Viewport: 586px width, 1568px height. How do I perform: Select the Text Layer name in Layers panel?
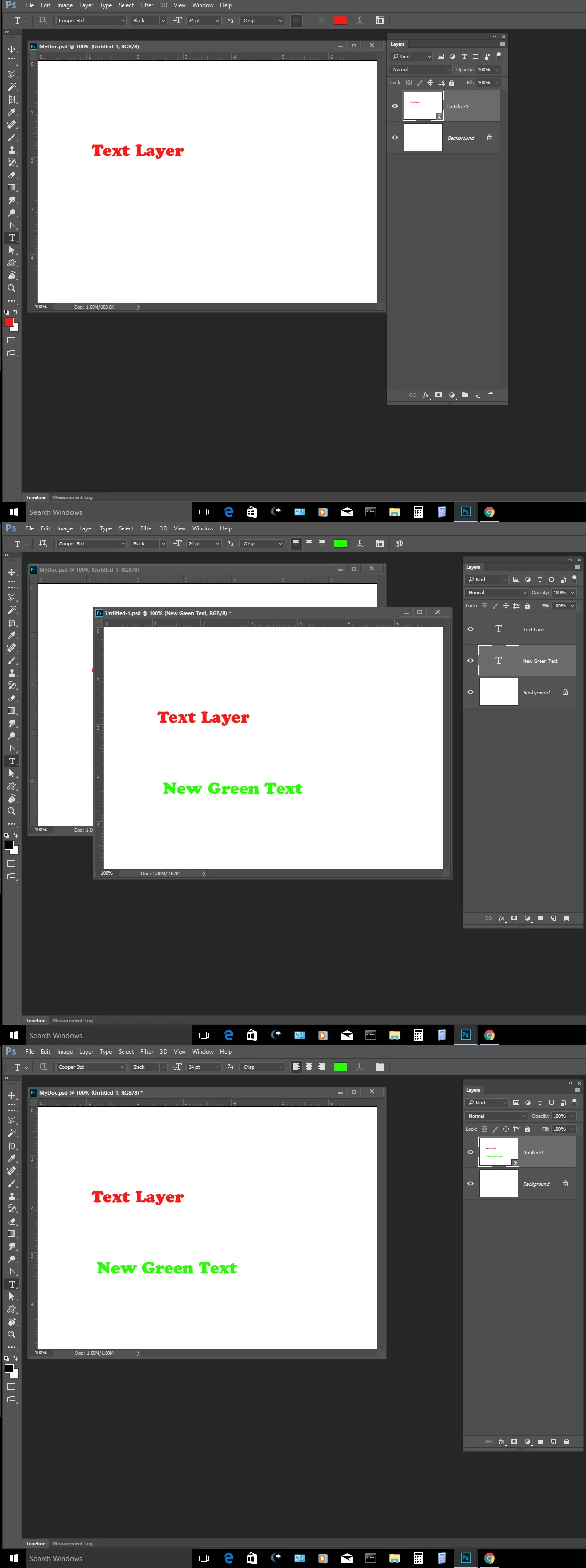534,629
